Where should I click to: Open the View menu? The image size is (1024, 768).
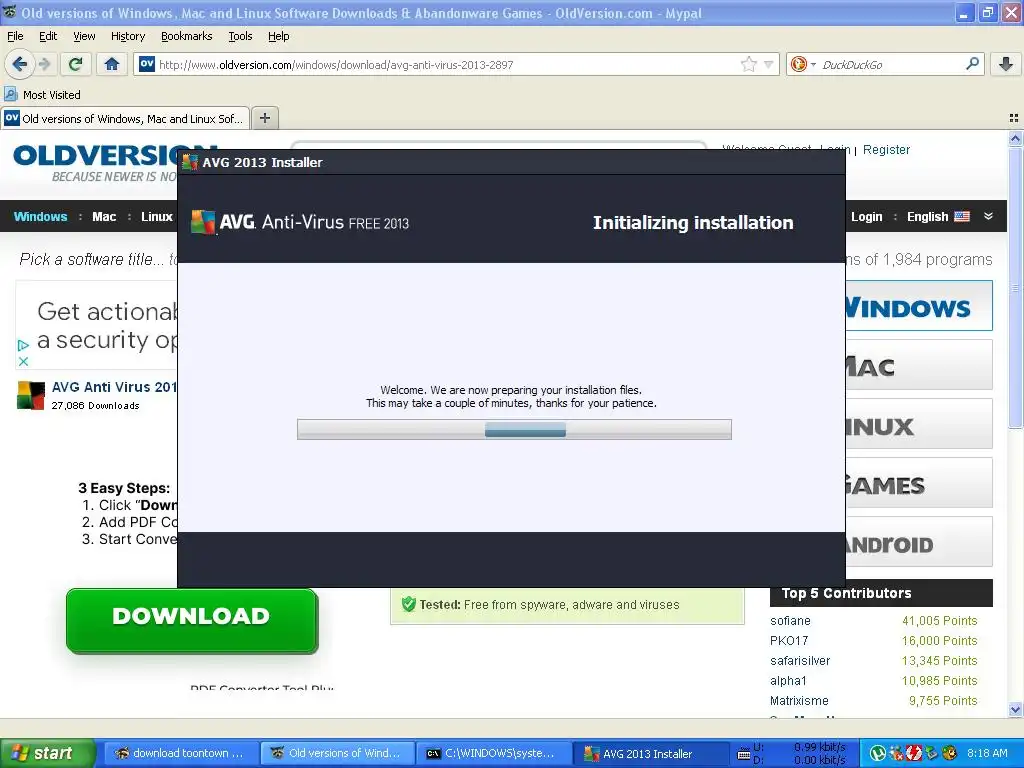[x=84, y=36]
